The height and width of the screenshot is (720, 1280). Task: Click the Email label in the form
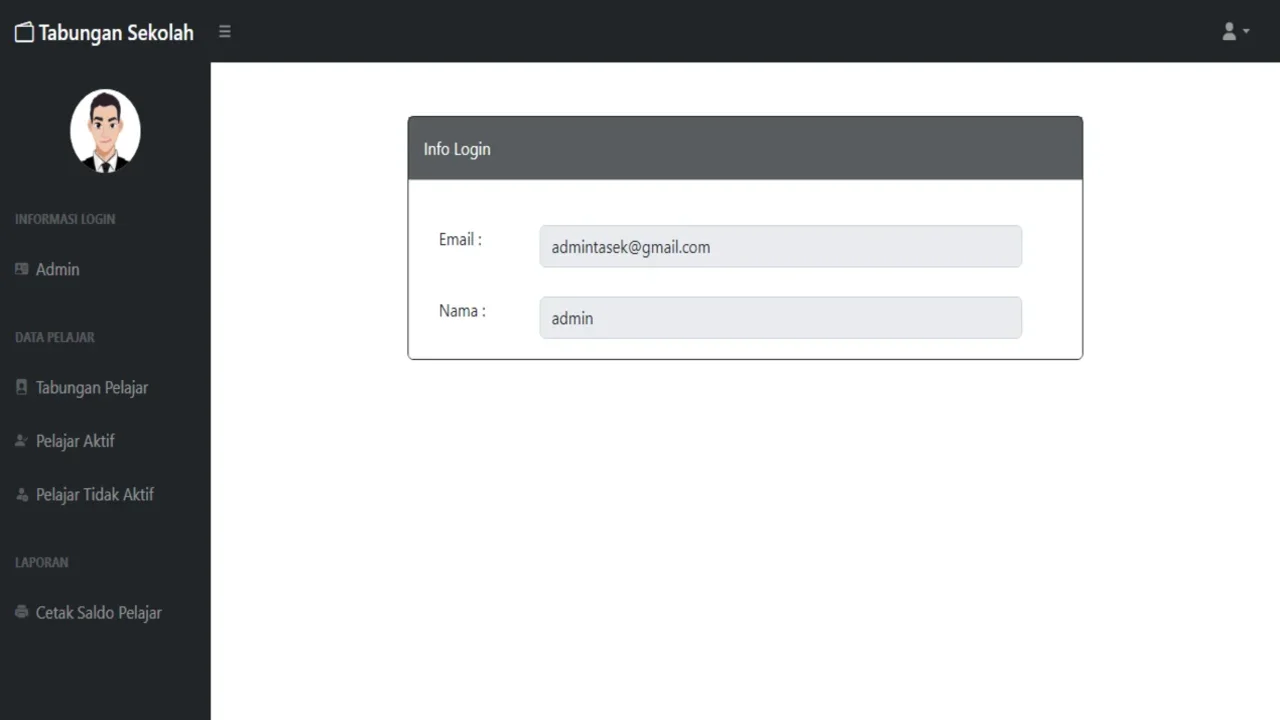point(460,240)
